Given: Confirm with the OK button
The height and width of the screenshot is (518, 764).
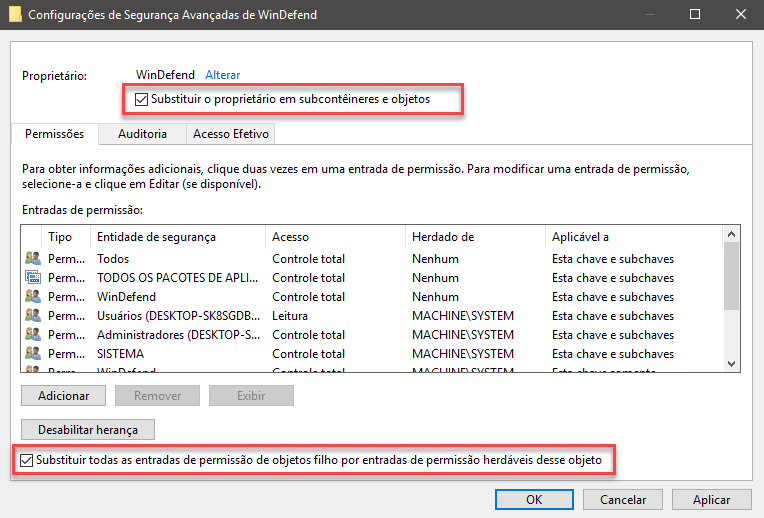Looking at the screenshot, I should click(534, 499).
